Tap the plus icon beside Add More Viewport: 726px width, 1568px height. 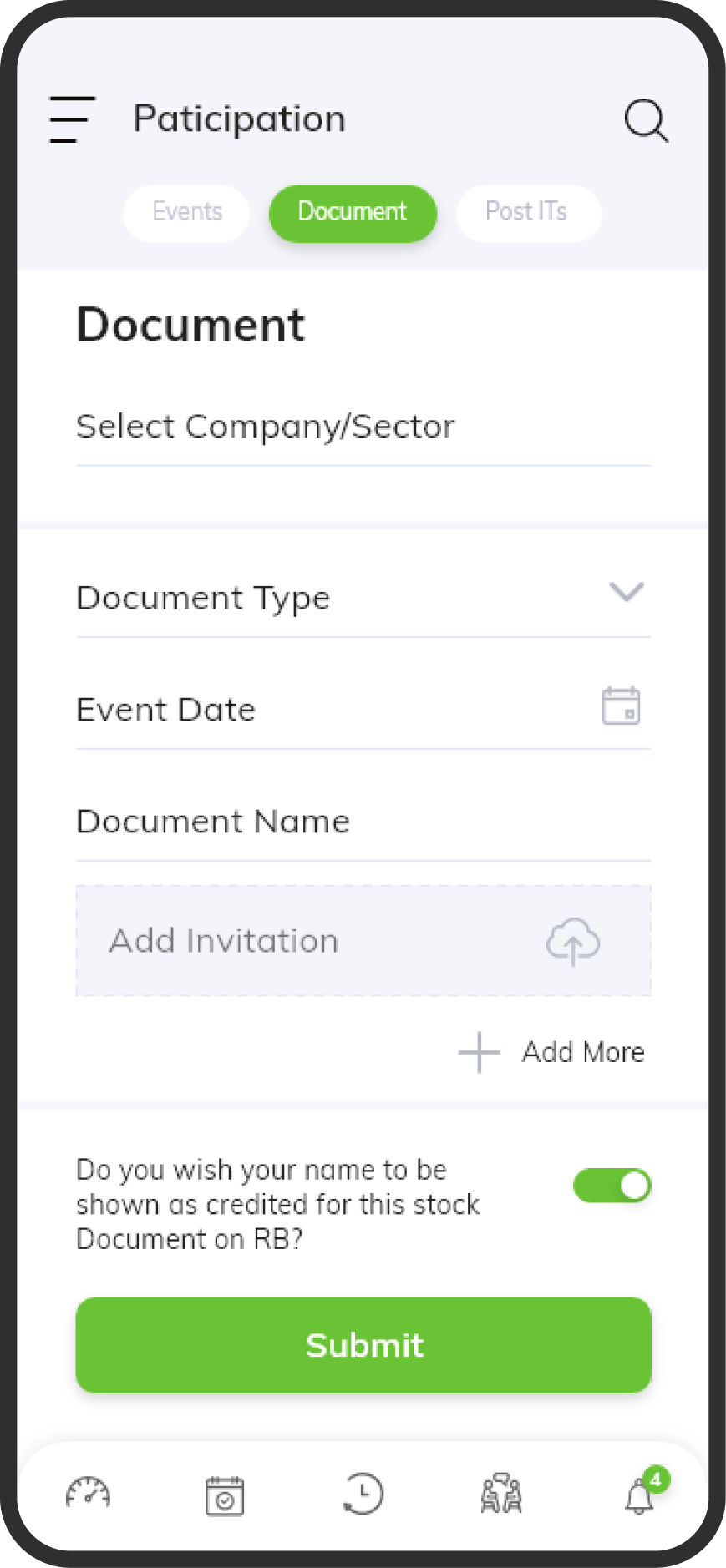[x=479, y=1052]
